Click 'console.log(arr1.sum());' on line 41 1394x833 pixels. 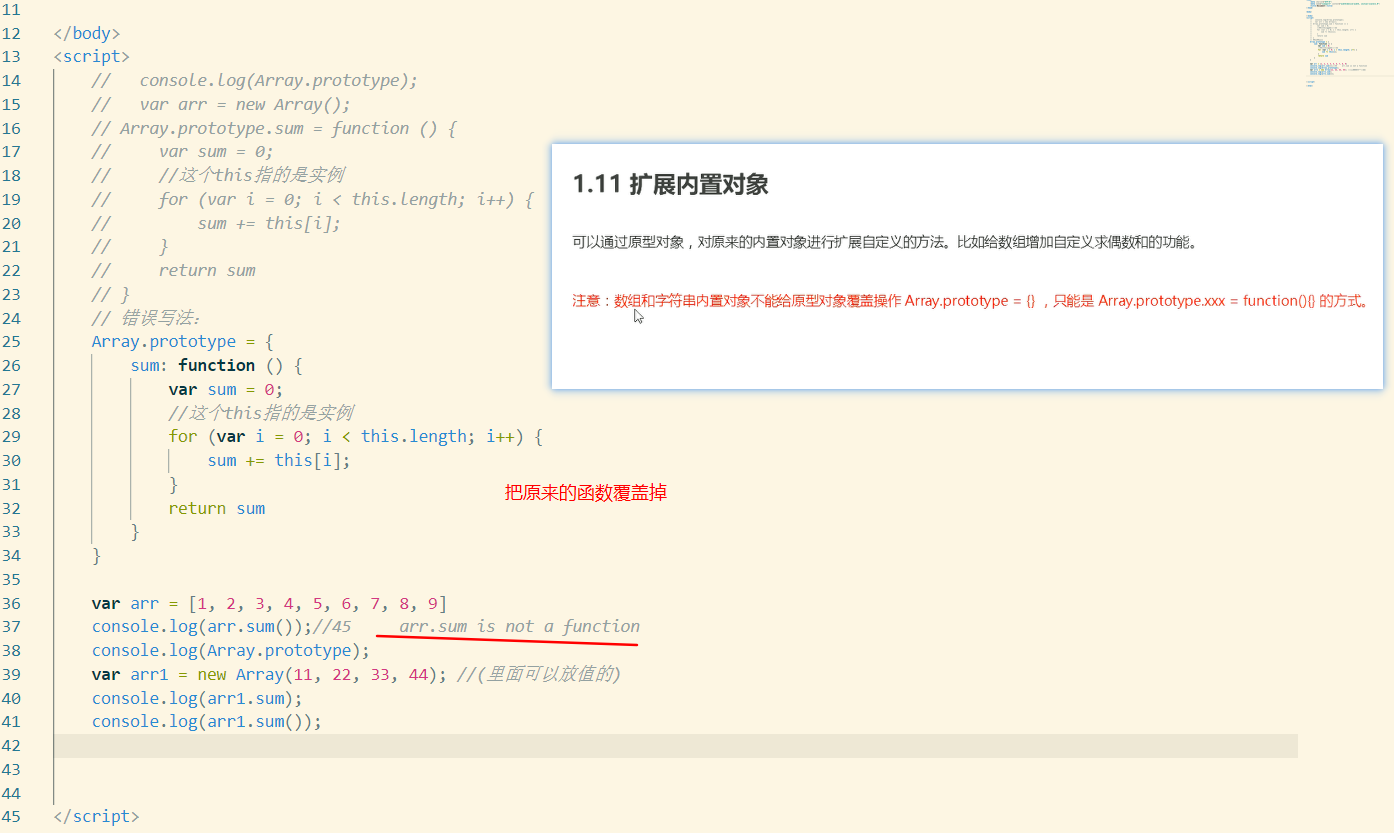tap(207, 722)
